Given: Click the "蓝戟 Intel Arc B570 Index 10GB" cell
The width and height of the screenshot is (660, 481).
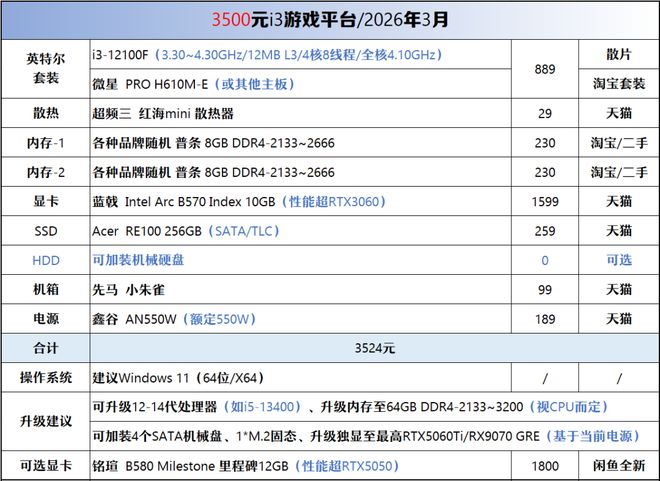Looking at the screenshot, I should pos(301,202).
